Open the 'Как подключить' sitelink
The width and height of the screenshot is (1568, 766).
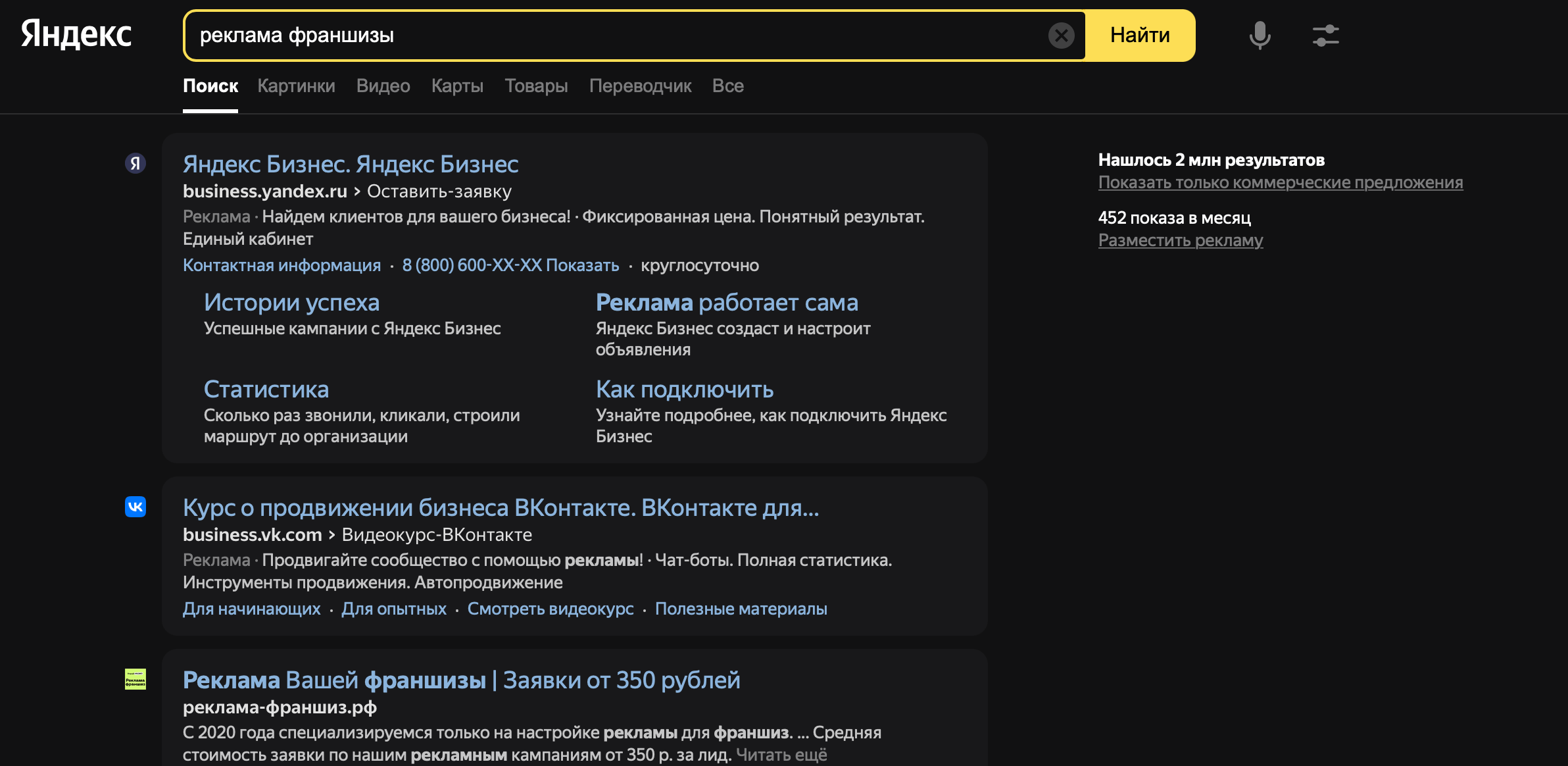(685, 390)
